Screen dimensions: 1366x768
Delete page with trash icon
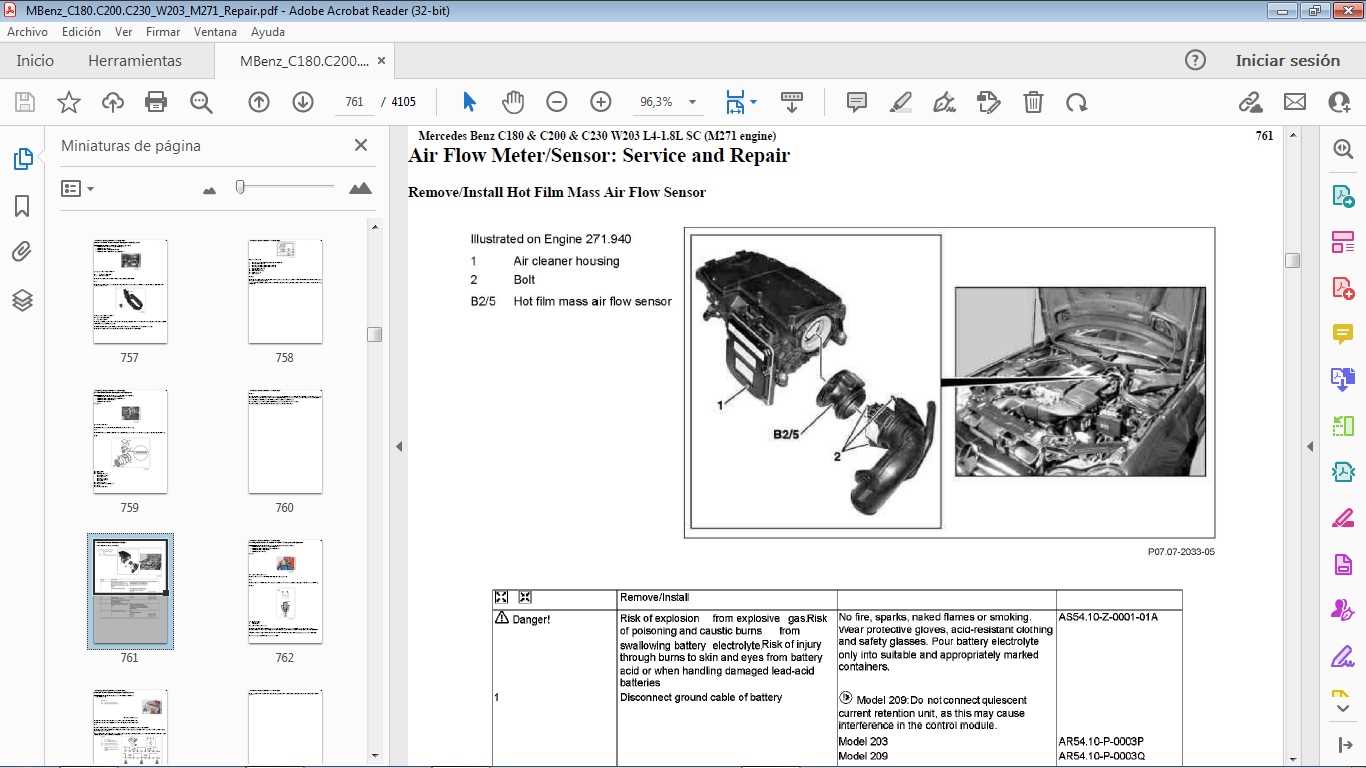1034,102
